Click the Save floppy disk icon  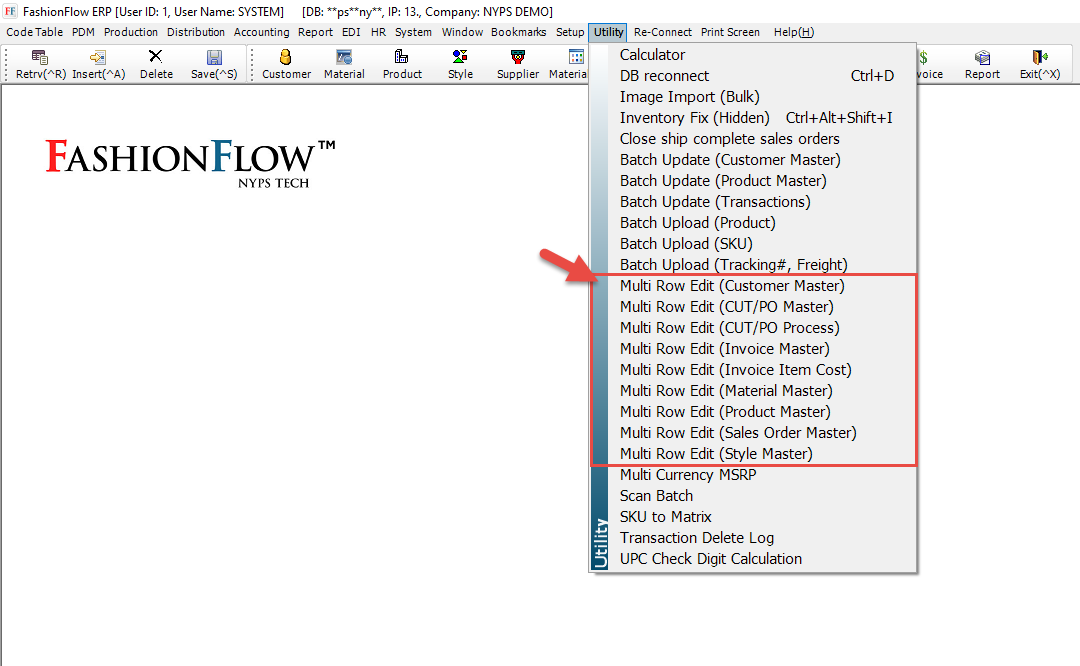tap(214, 58)
